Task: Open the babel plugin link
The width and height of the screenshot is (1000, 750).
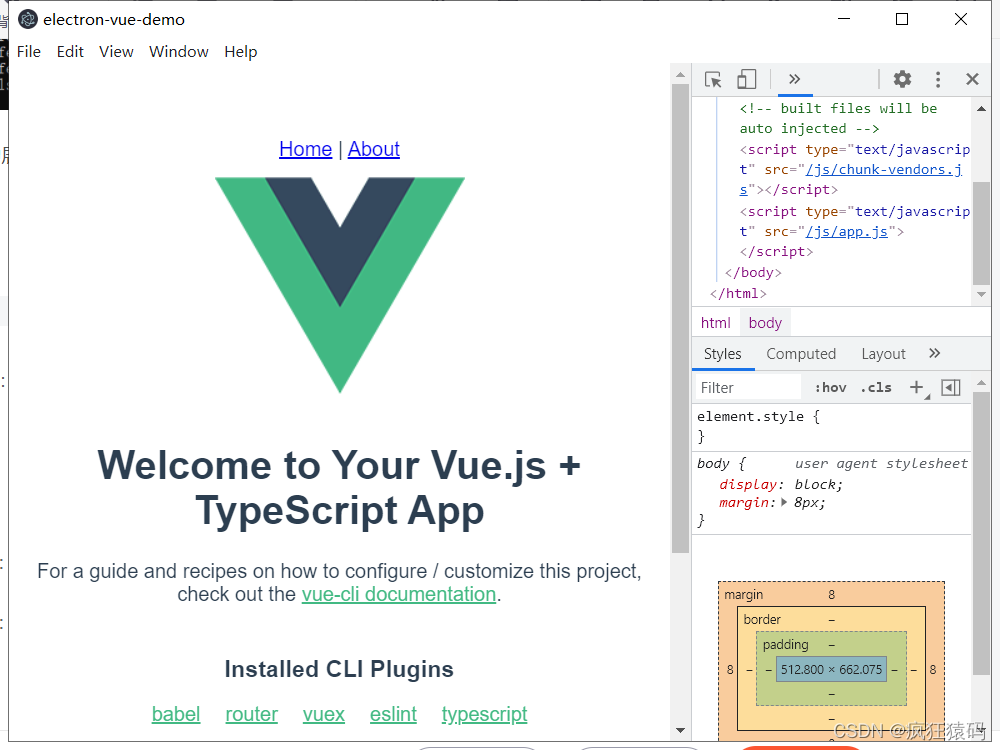Action: (x=176, y=714)
